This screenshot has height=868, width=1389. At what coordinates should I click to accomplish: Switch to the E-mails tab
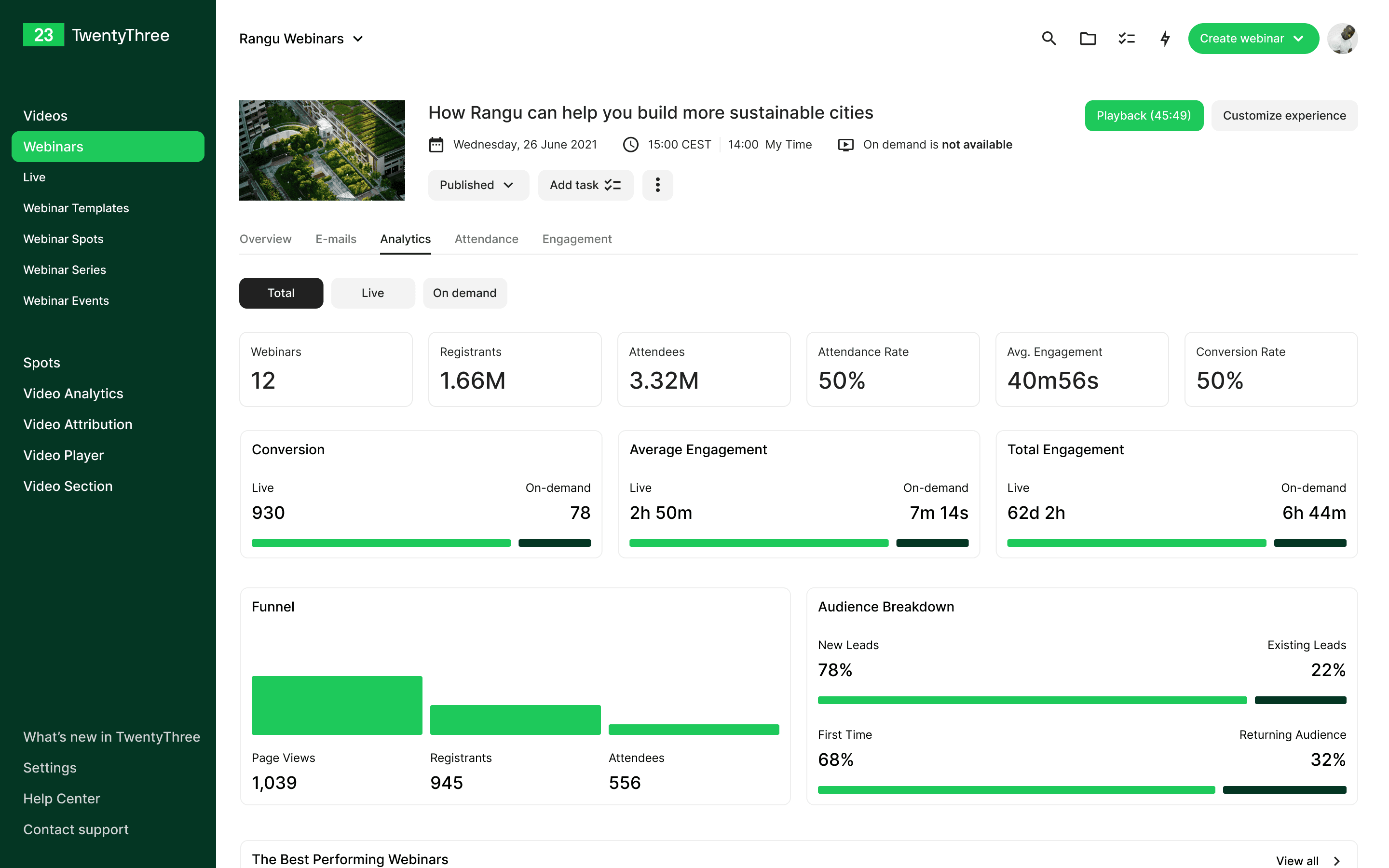click(336, 239)
